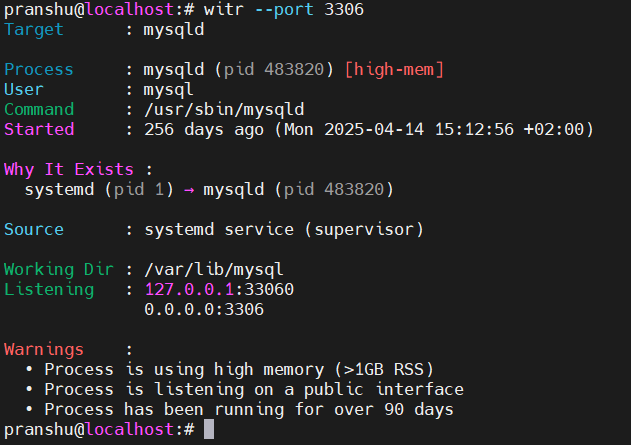Viewport: 631px width, 445px height.
Task: Click the terminal cursor block at the last prompt
Action: [208, 430]
